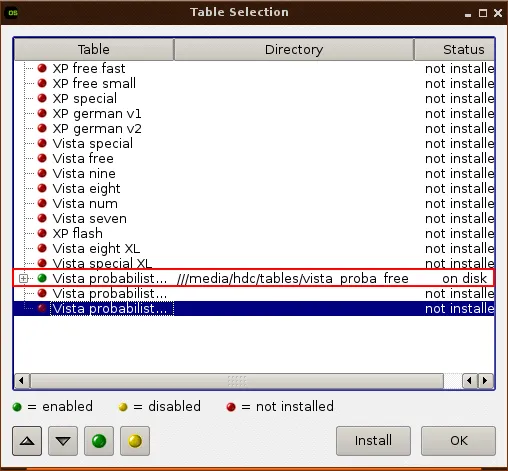Disable table with the yellow ball button
The width and height of the screenshot is (508, 471).
135,441
